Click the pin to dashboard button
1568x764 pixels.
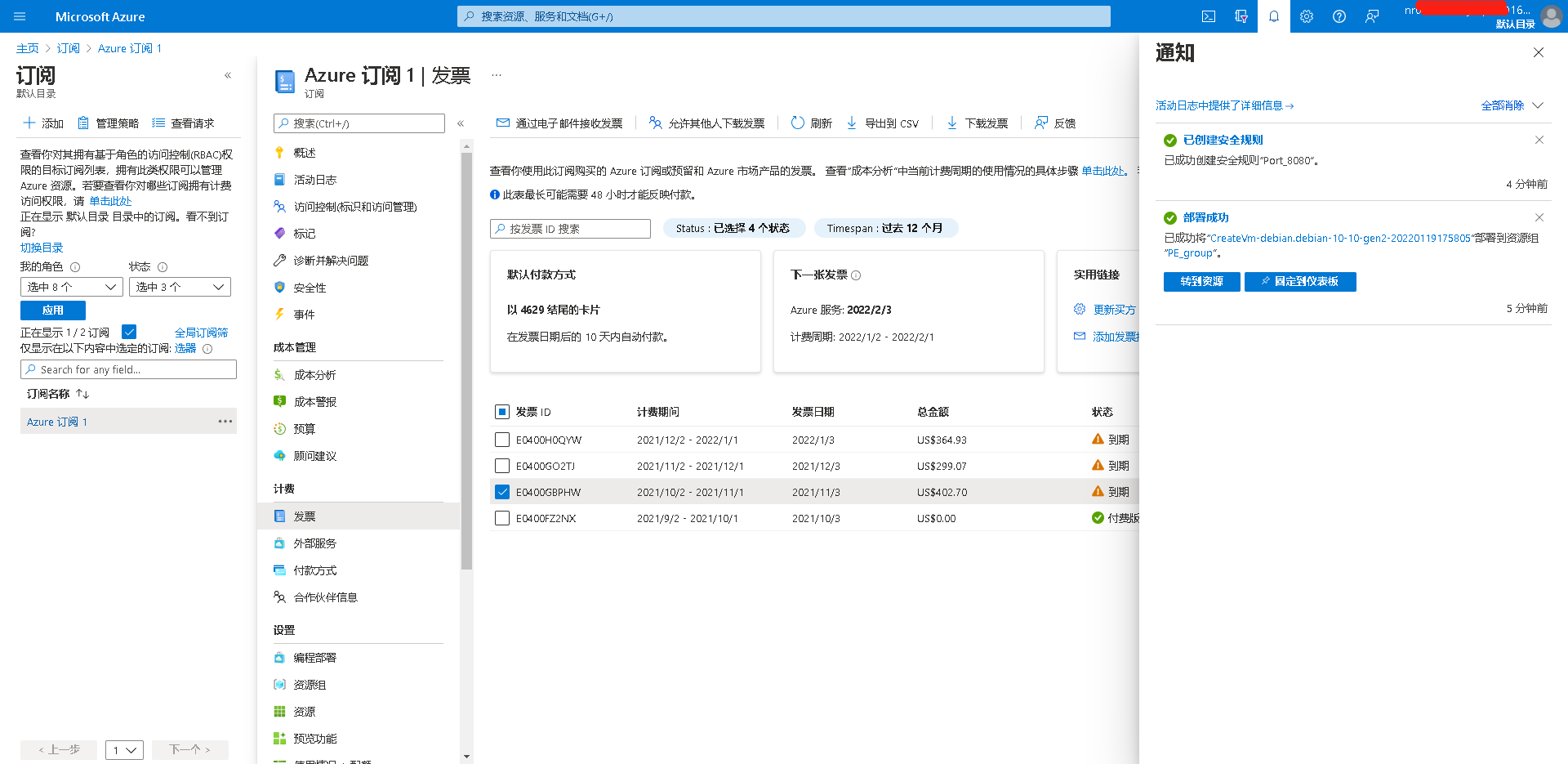(x=1300, y=282)
